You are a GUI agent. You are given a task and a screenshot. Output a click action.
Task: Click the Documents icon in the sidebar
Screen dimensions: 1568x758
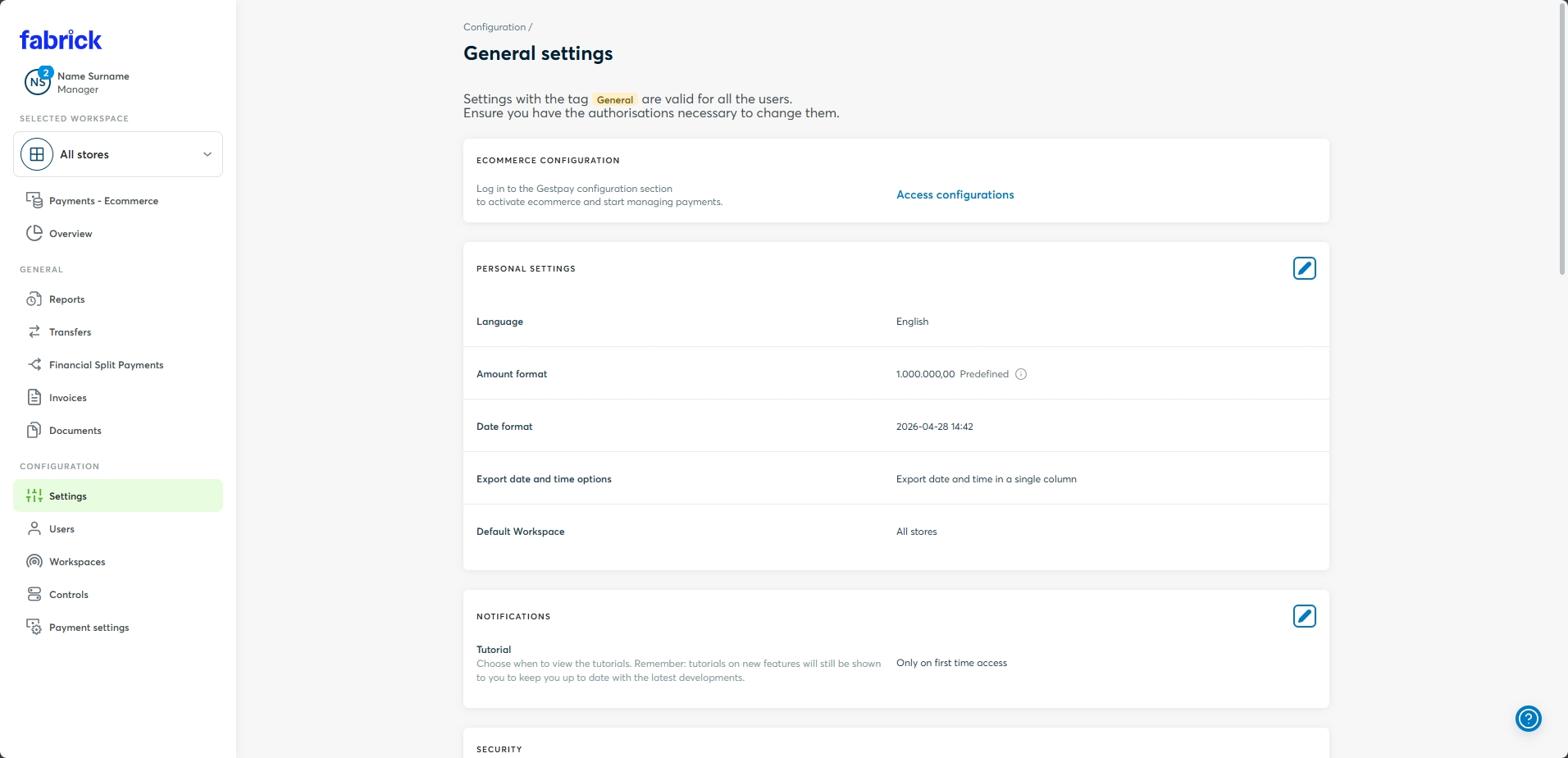34,430
